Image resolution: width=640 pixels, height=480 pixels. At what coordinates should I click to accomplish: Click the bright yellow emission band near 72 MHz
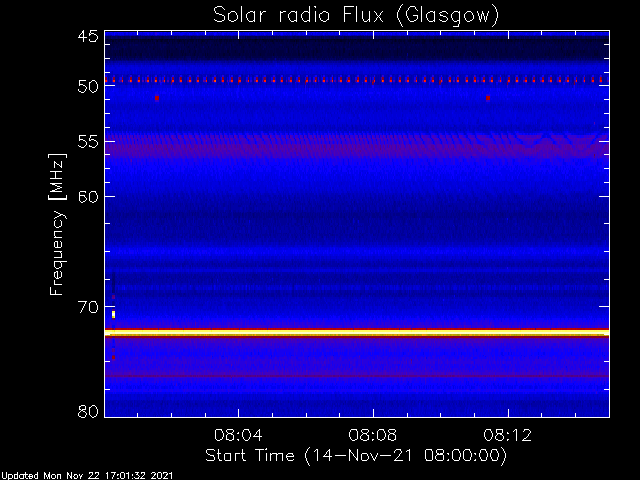[357, 333]
